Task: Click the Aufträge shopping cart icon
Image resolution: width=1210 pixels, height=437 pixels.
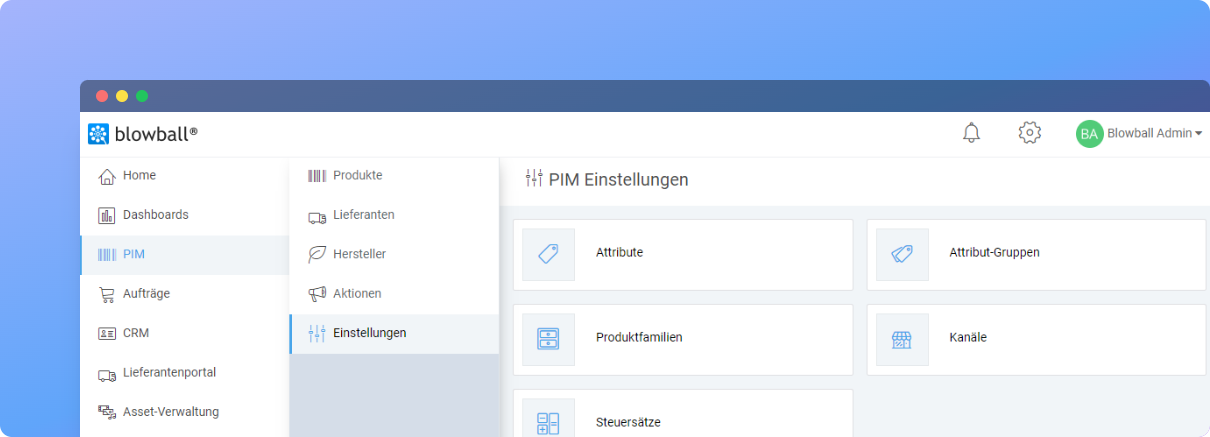Action: coord(107,294)
